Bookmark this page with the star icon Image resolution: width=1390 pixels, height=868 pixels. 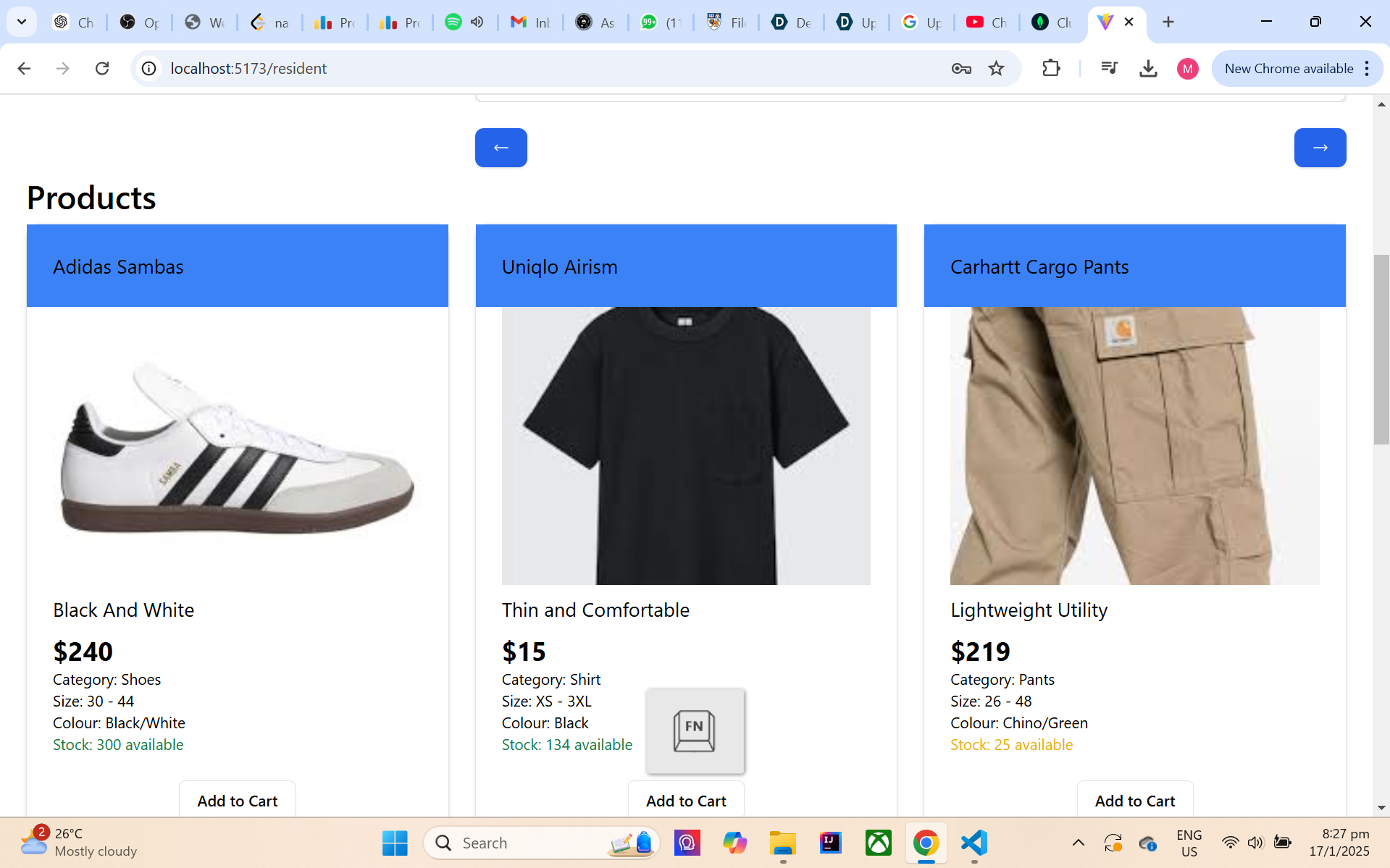pos(997,68)
